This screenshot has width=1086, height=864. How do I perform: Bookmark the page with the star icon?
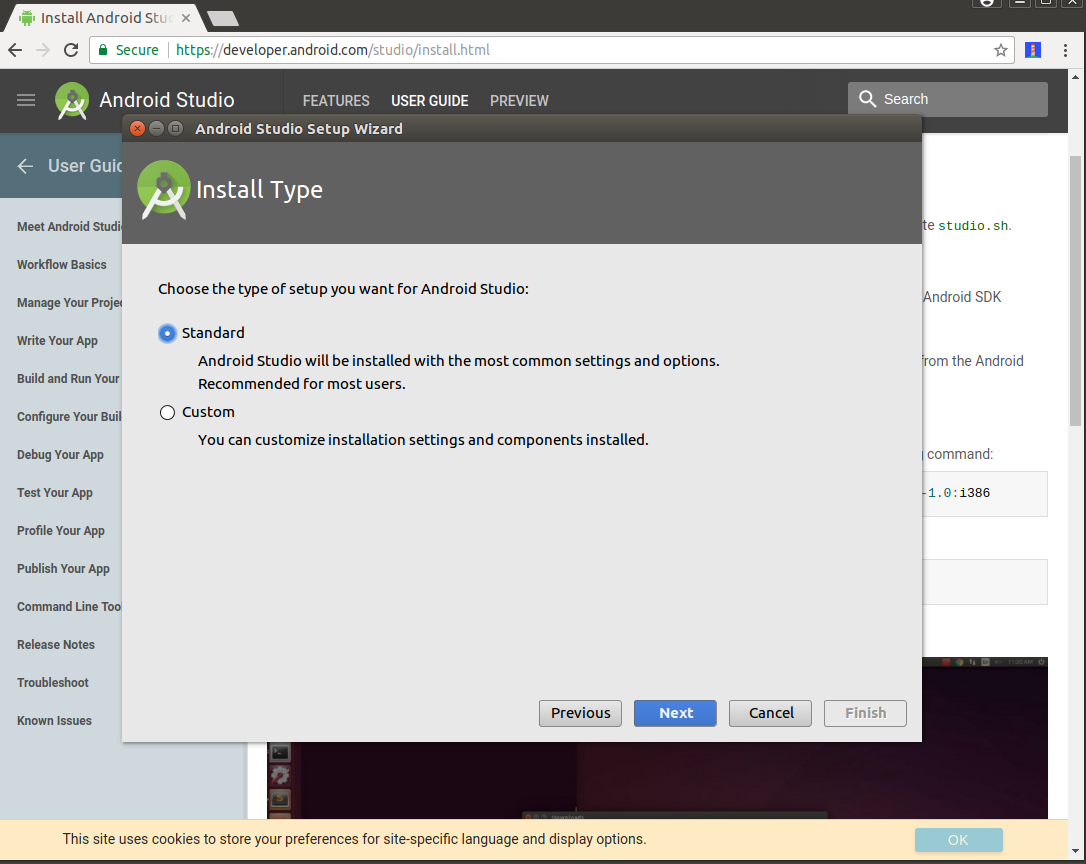1000,50
